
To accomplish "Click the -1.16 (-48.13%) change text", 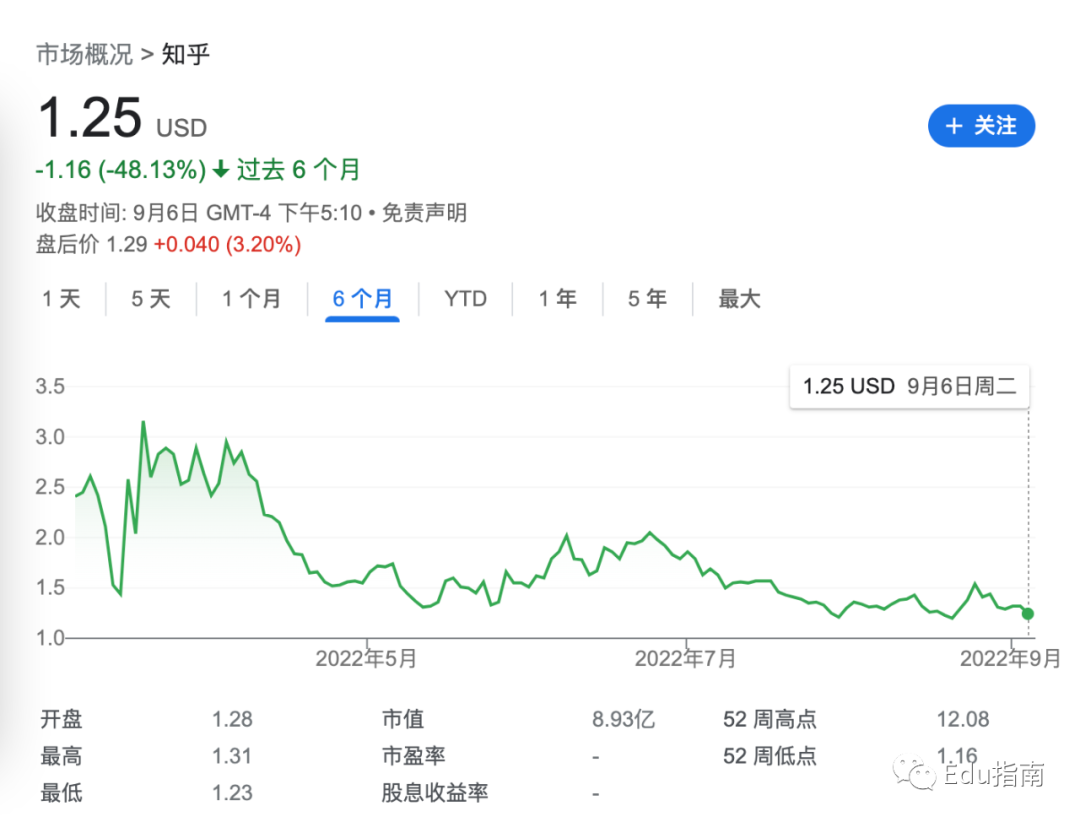I will (121, 169).
